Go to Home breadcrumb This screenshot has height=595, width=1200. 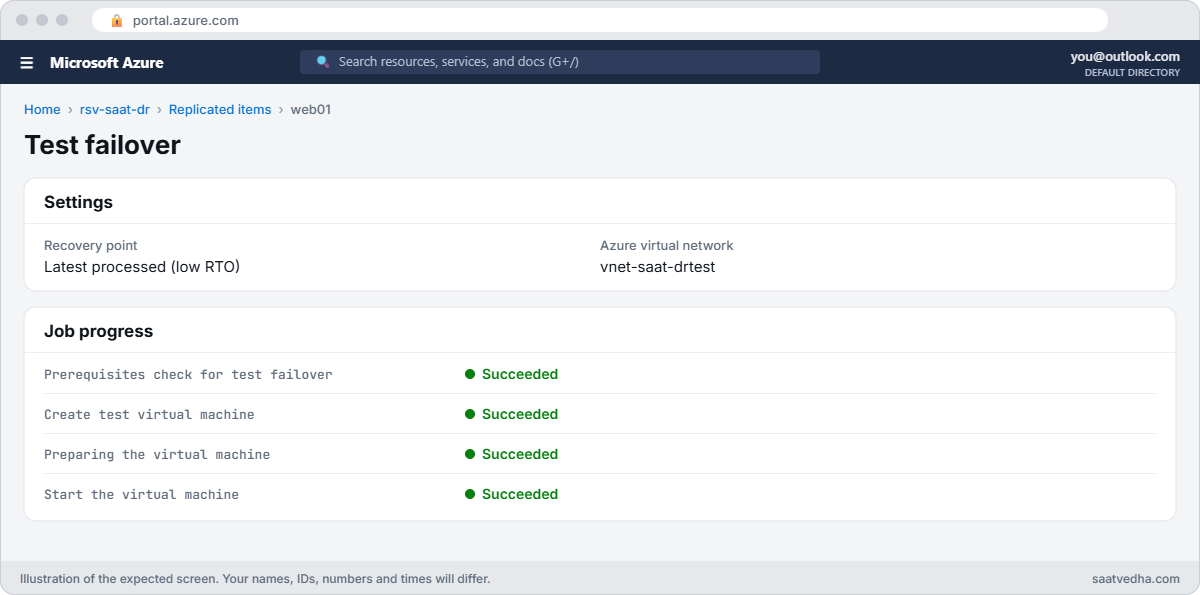(x=42, y=110)
